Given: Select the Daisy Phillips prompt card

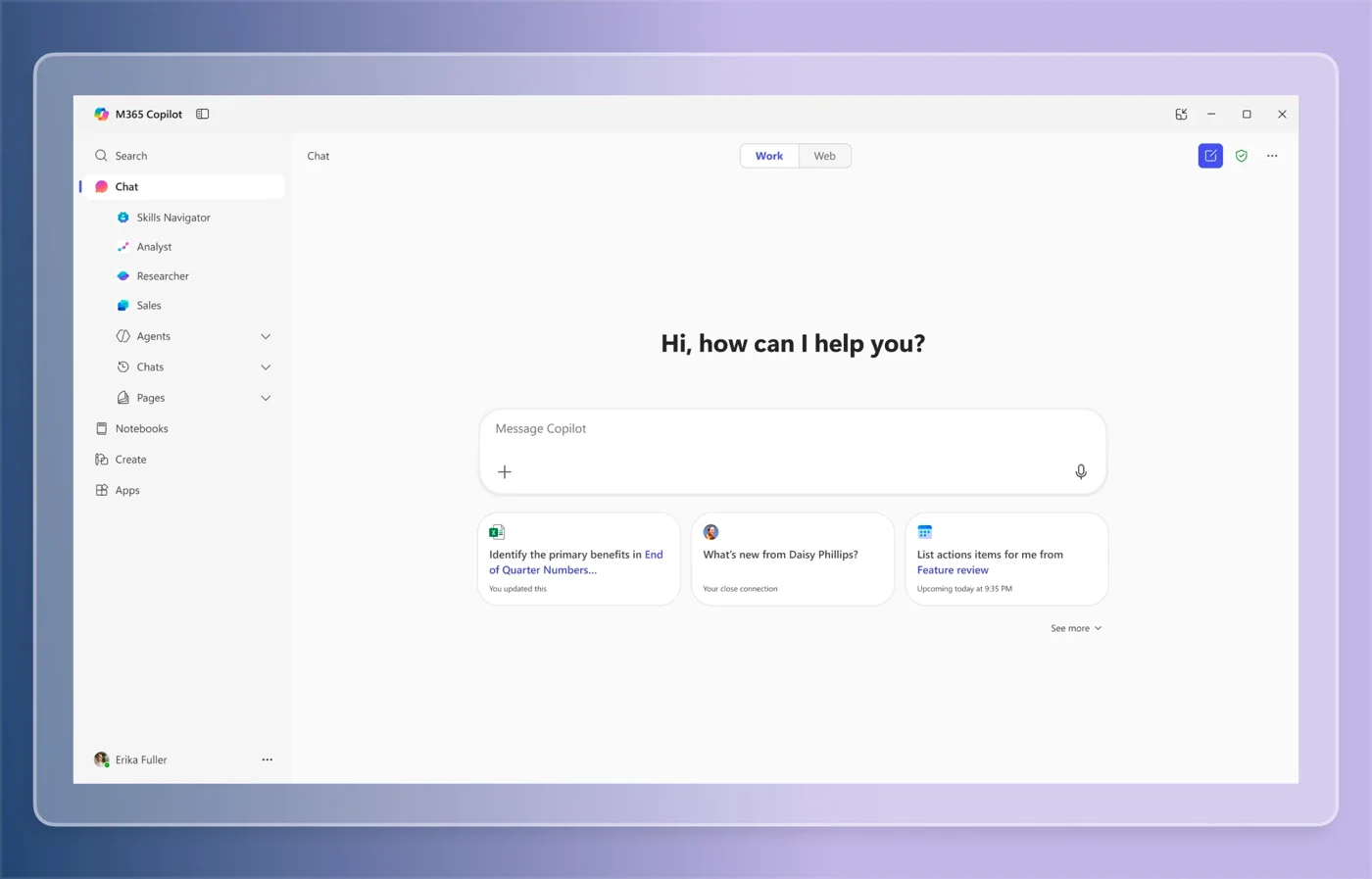Looking at the screenshot, I should (793, 559).
